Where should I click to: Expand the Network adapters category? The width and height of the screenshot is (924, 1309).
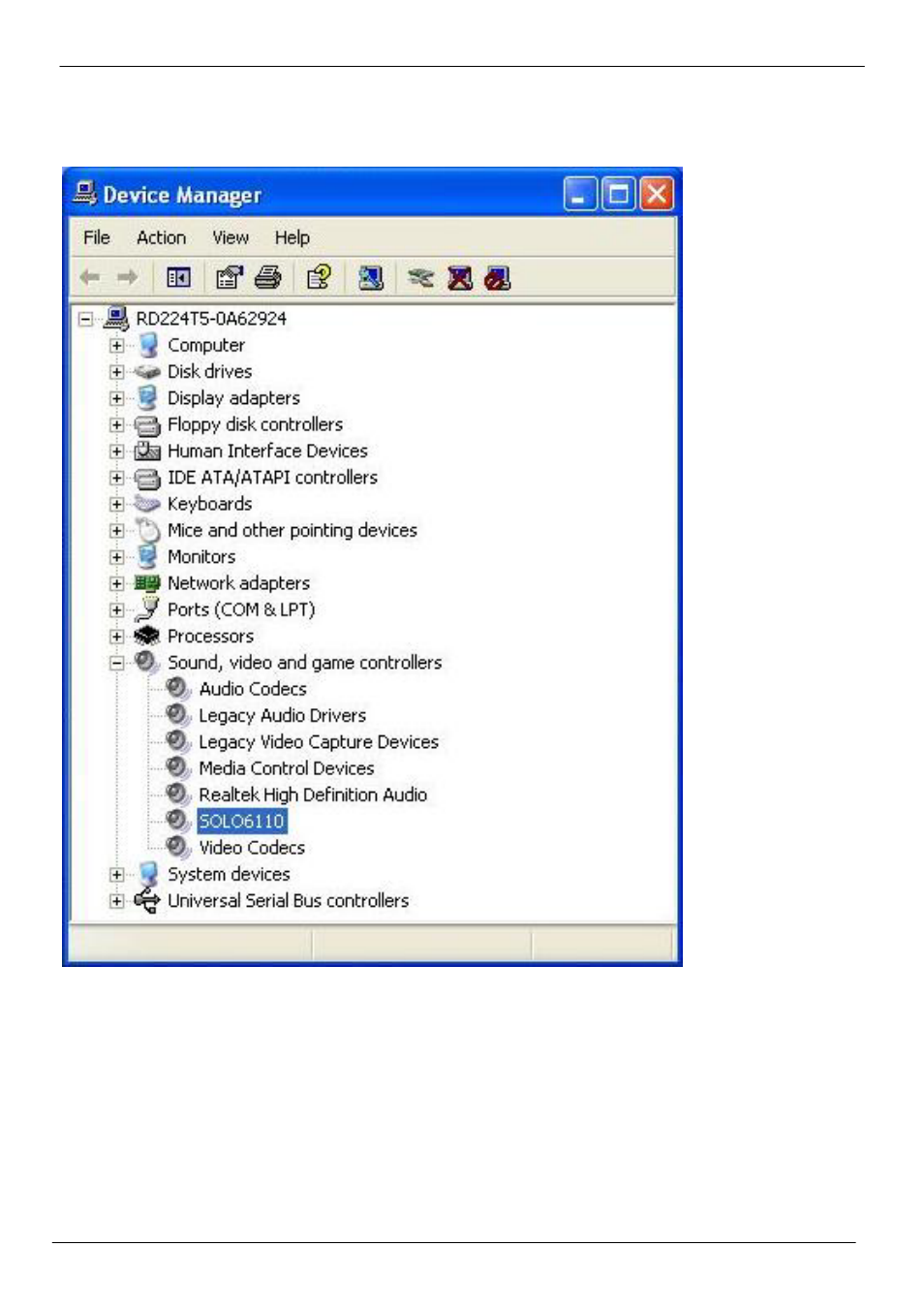(116, 583)
